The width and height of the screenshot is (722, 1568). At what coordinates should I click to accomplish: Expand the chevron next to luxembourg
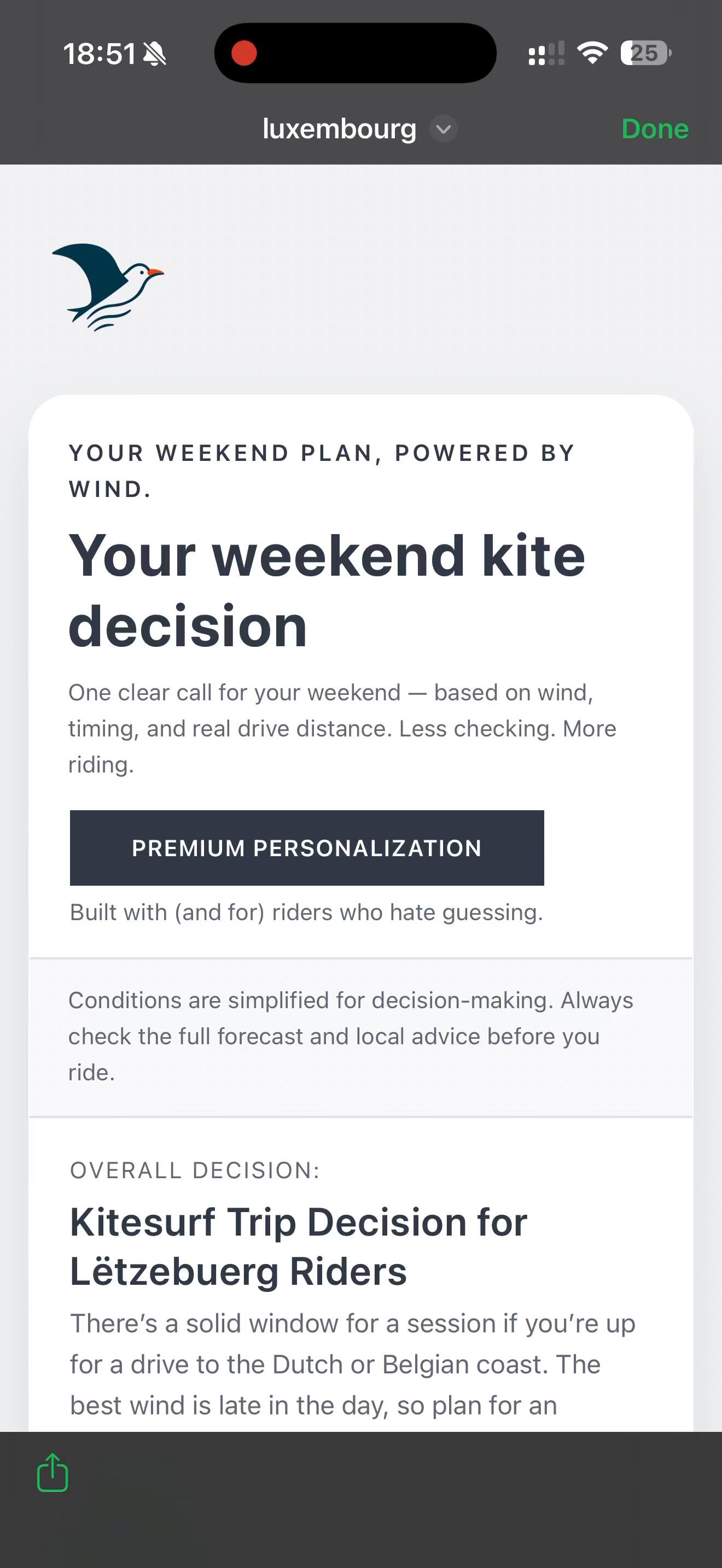click(444, 129)
